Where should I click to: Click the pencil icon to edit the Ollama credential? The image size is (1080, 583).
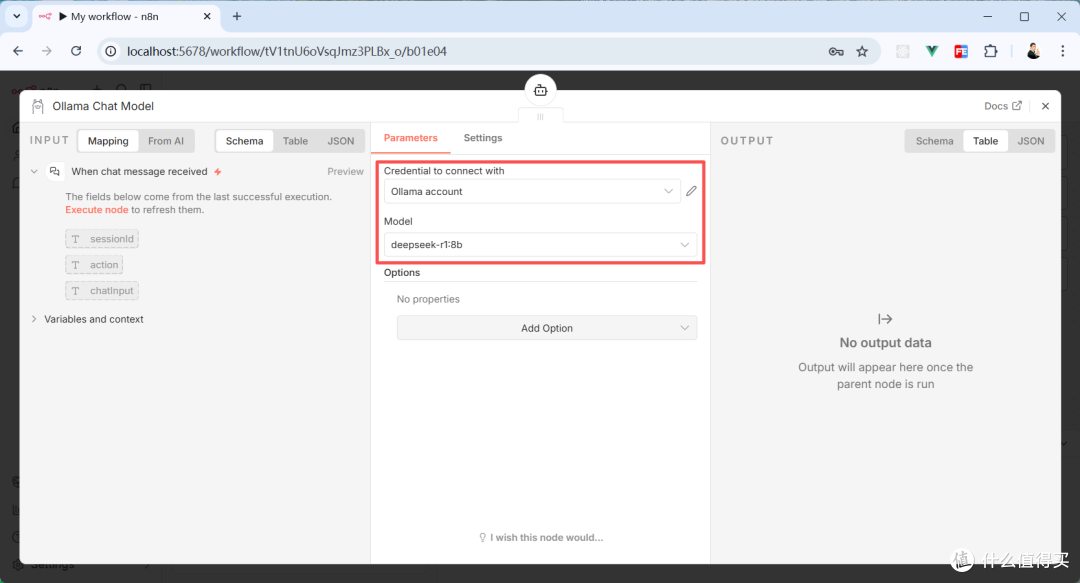pos(691,191)
